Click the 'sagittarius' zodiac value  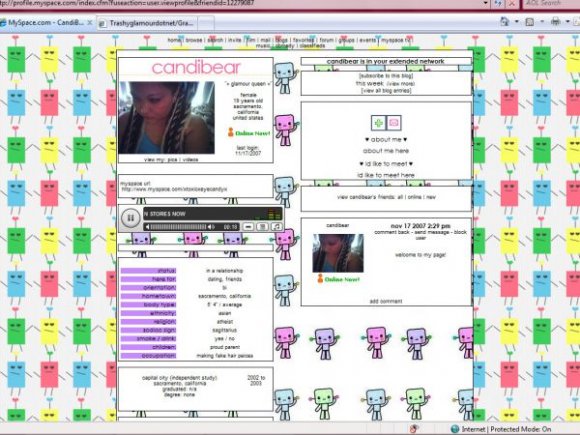tap(225, 330)
